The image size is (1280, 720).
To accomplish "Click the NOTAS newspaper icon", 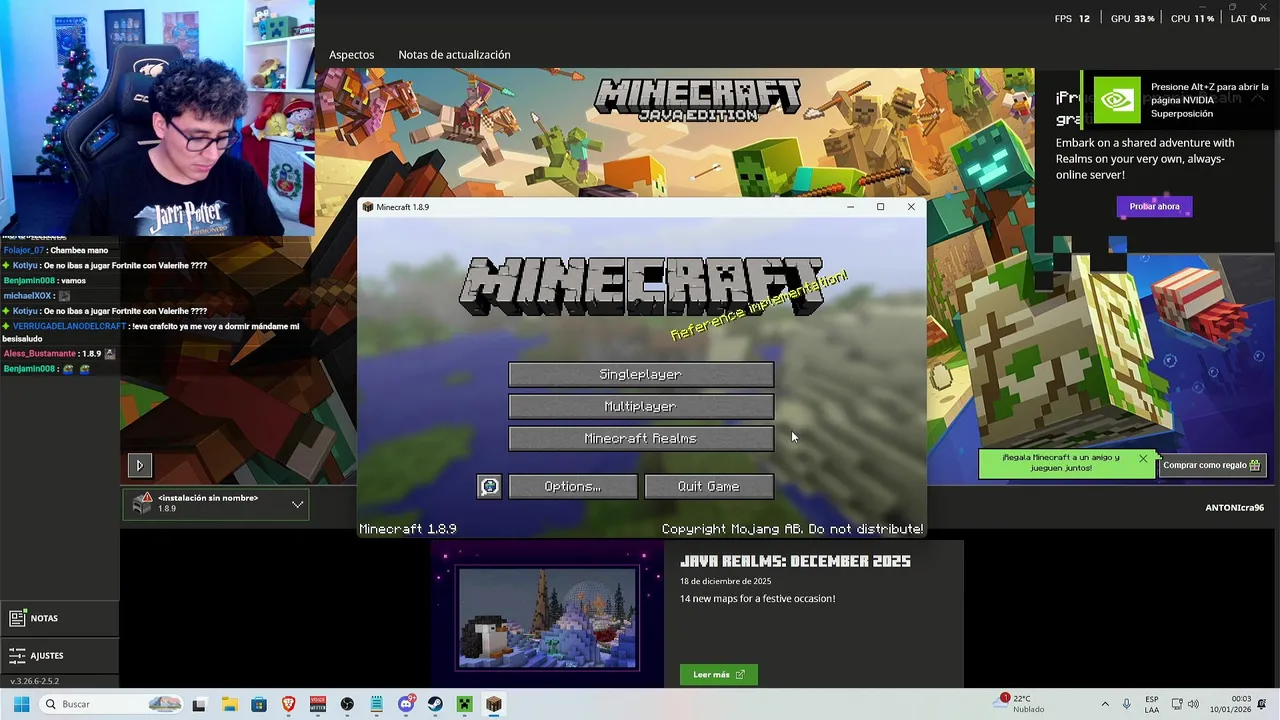I will tap(17, 618).
